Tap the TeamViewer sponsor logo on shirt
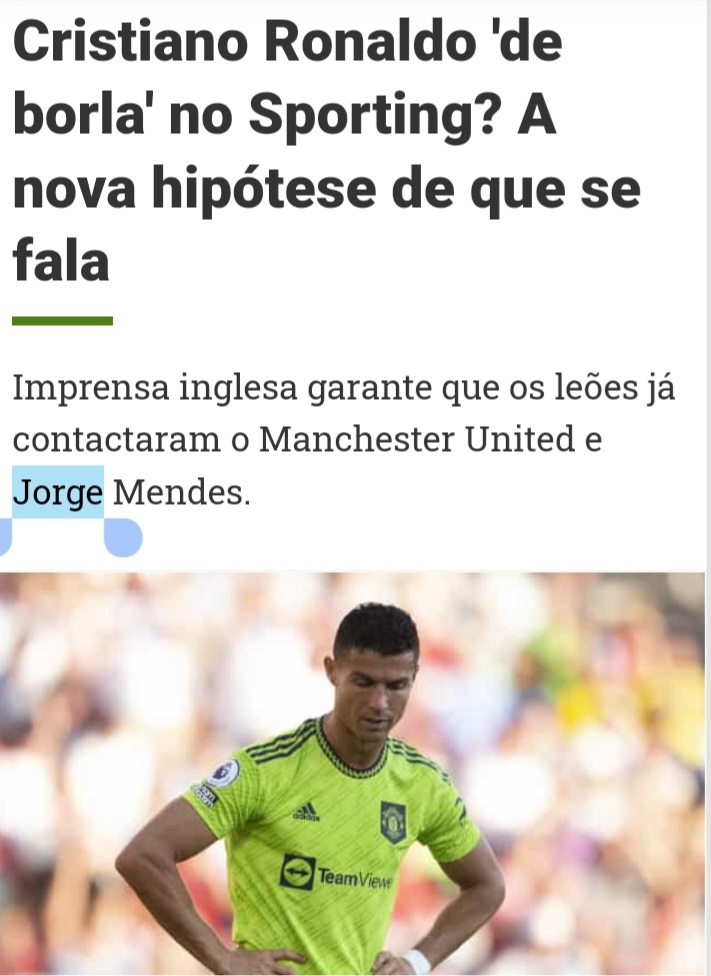 click(336, 873)
